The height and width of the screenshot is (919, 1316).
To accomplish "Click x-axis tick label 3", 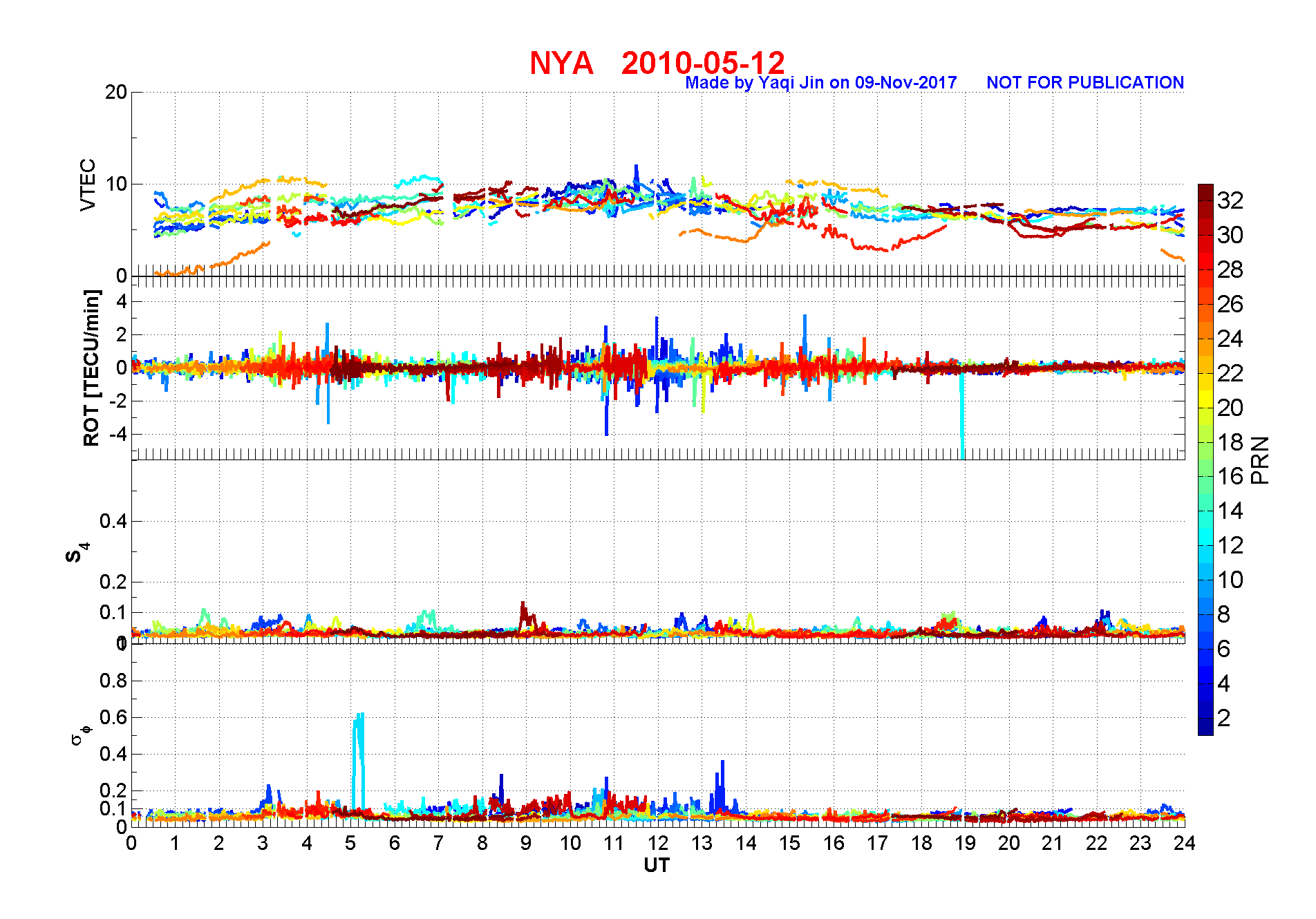I will tap(263, 843).
